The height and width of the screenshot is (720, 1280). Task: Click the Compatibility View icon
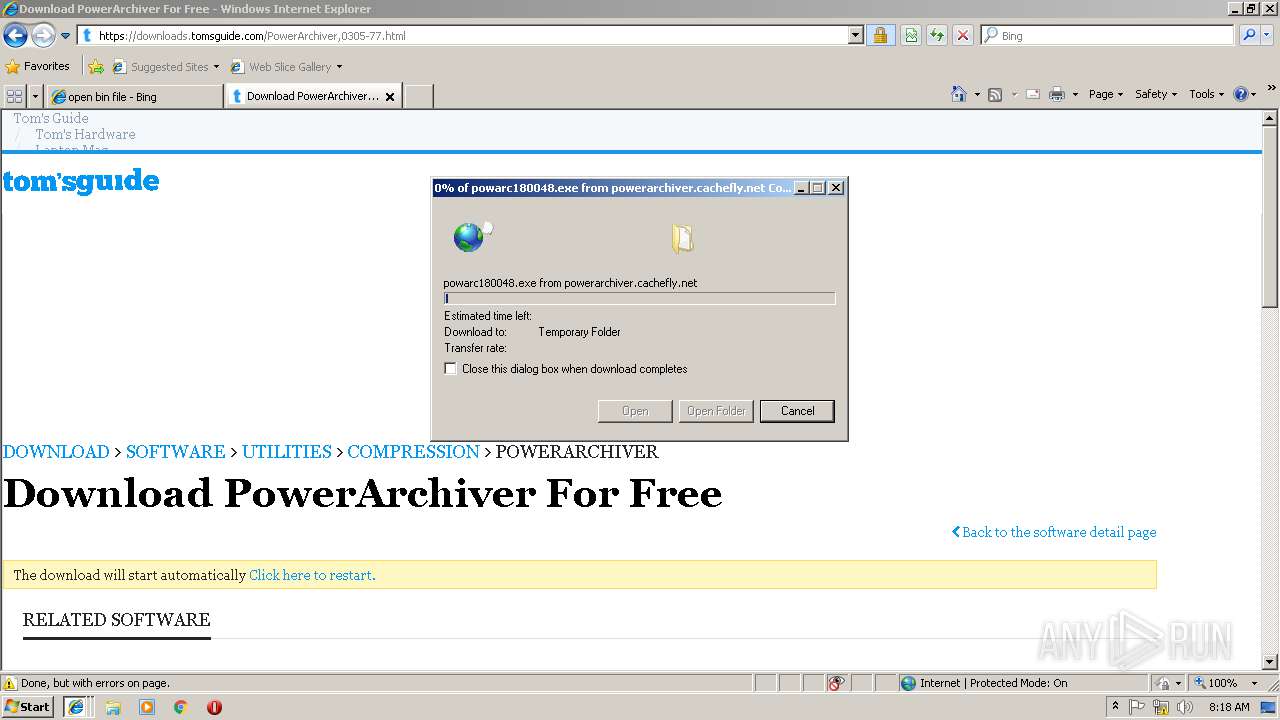pos(911,35)
